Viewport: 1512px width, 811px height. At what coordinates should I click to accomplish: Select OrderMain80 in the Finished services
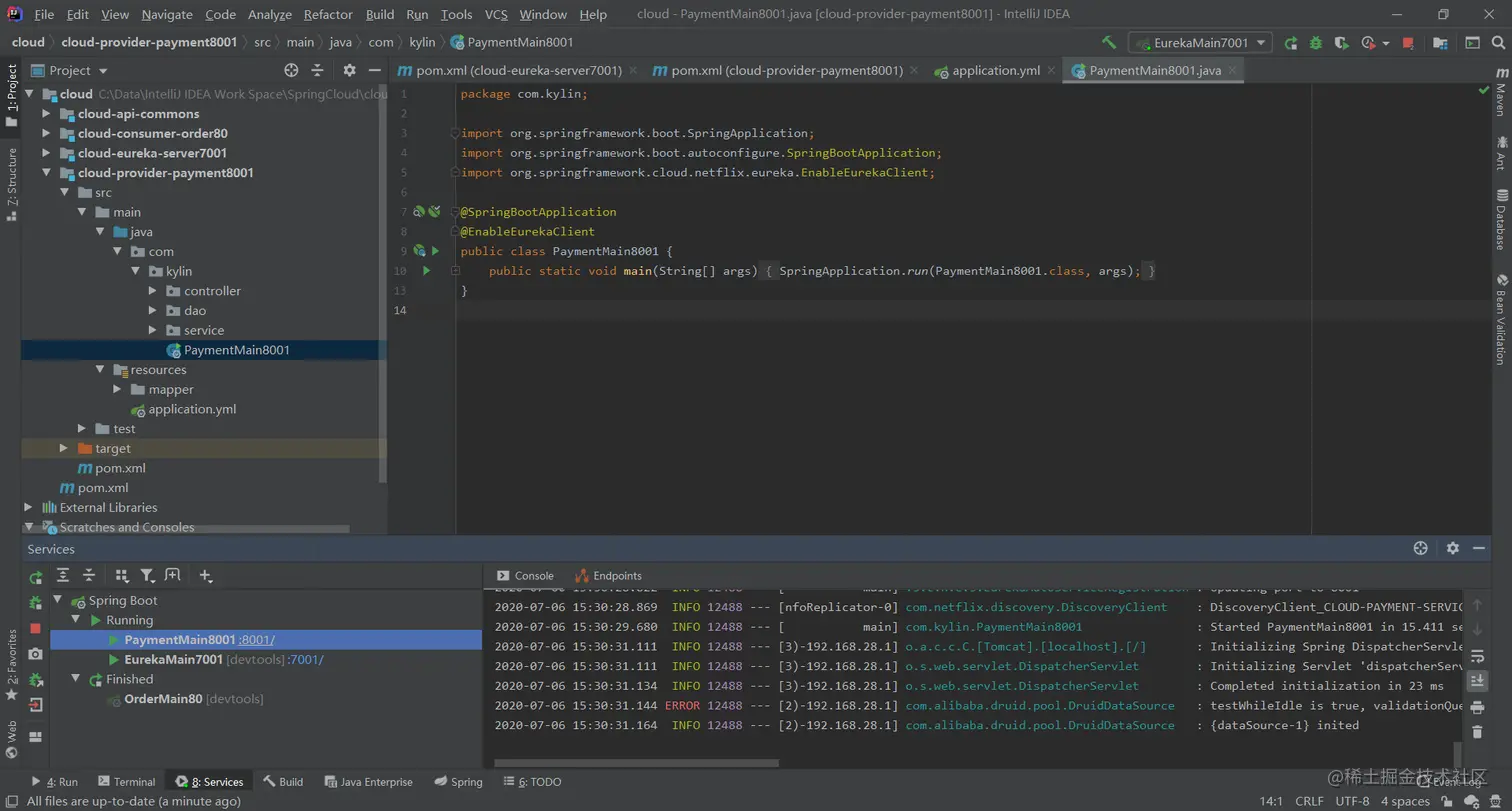coord(162,699)
